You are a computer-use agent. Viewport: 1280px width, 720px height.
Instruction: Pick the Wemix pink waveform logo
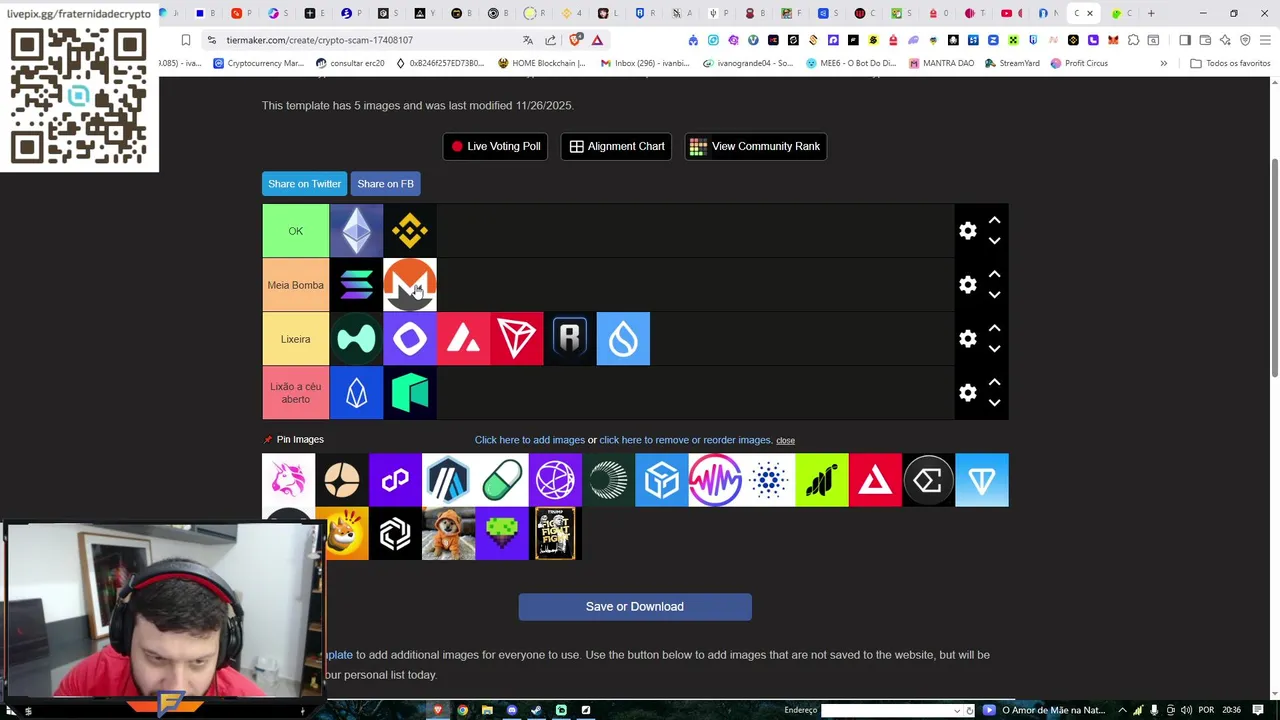[715, 480]
